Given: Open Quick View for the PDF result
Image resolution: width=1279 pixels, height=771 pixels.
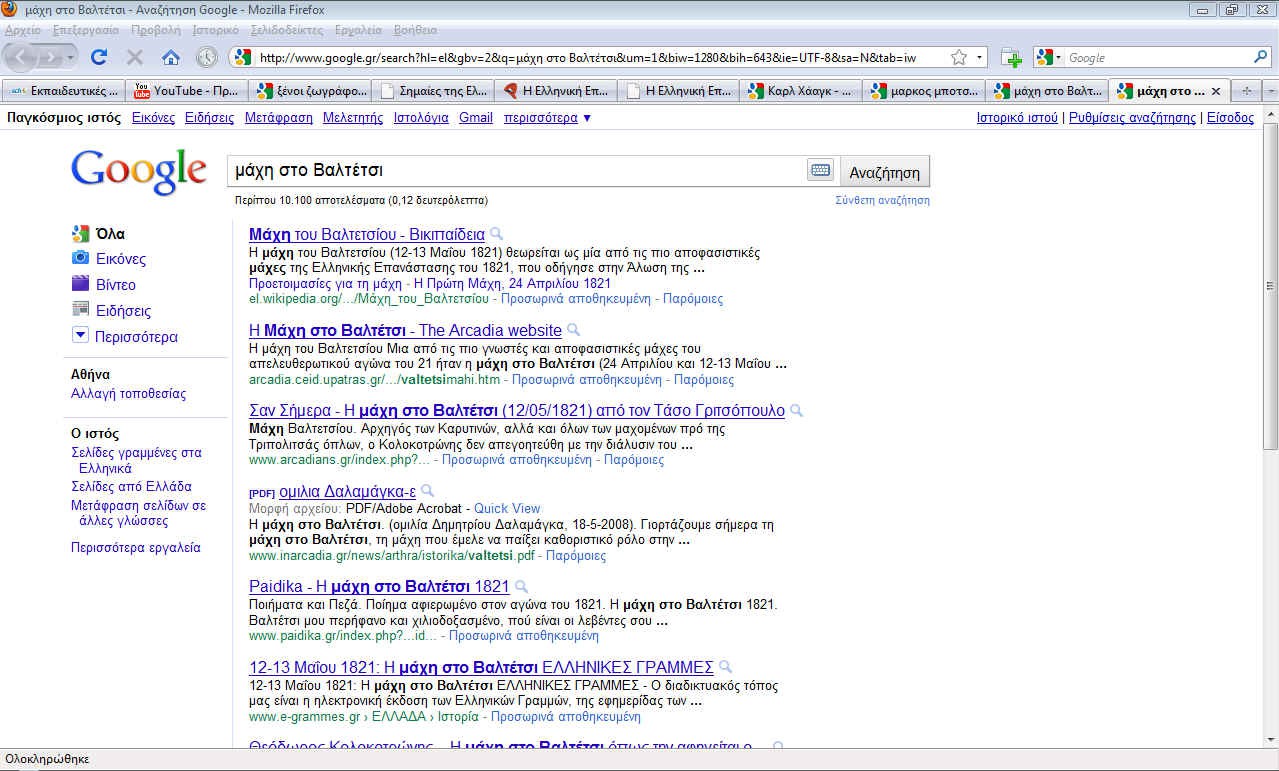Looking at the screenshot, I should [507, 509].
